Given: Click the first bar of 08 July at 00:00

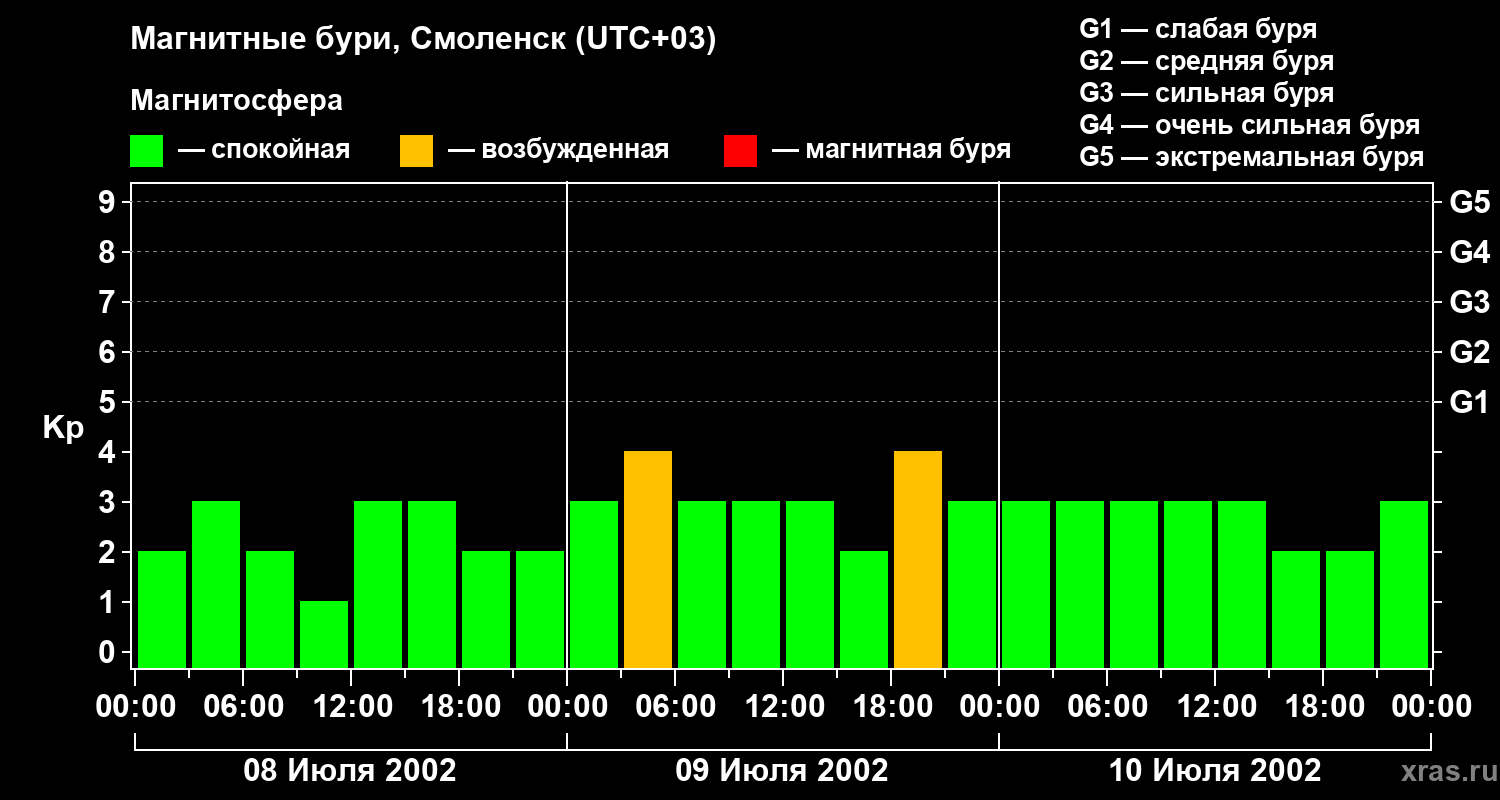Looking at the screenshot, I should pos(162,610).
